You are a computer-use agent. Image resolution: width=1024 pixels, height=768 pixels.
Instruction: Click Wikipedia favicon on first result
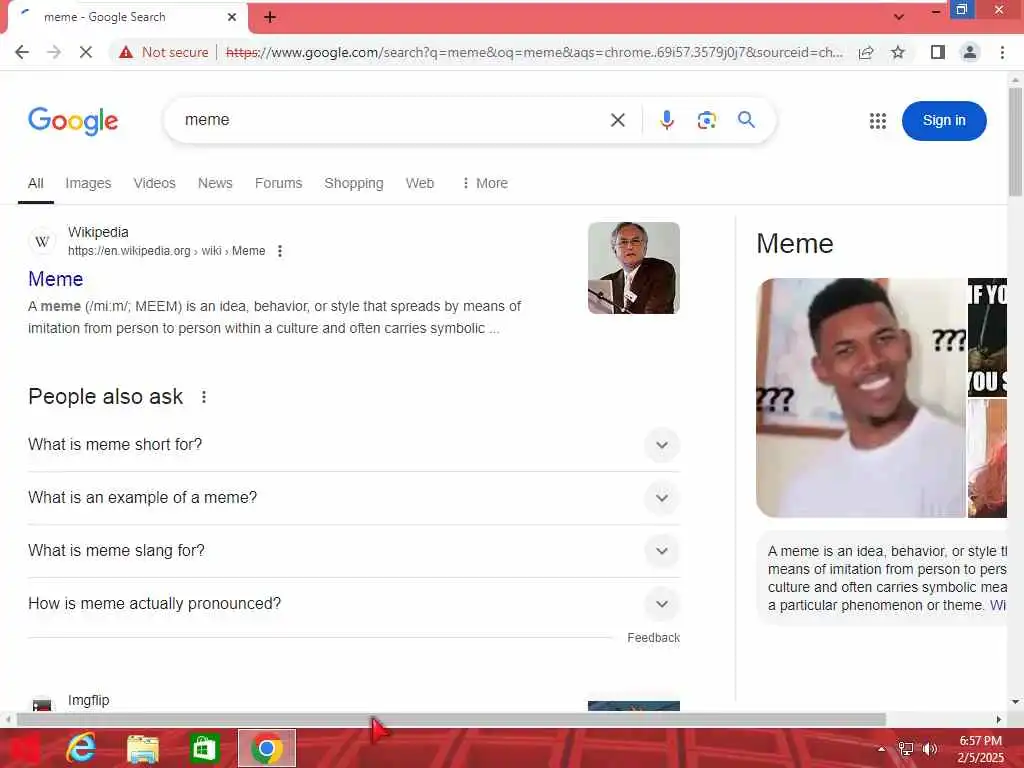click(x=42, y=242)
